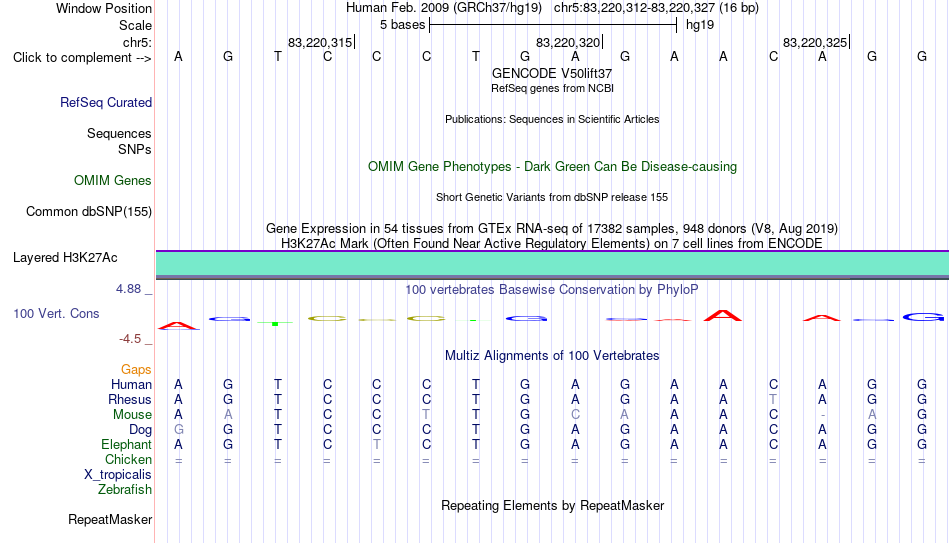Select the Rhesus species label
Image resolution: width=950 pixels, height=543 pixels.
pos(130,399)
